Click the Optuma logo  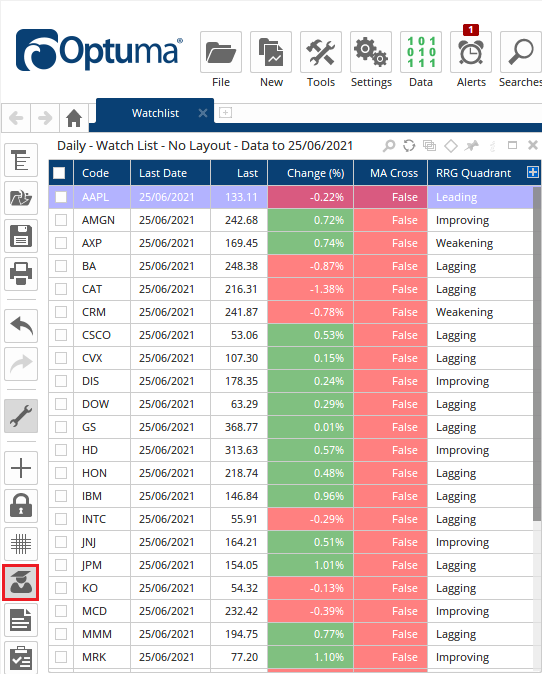(99, 50)
